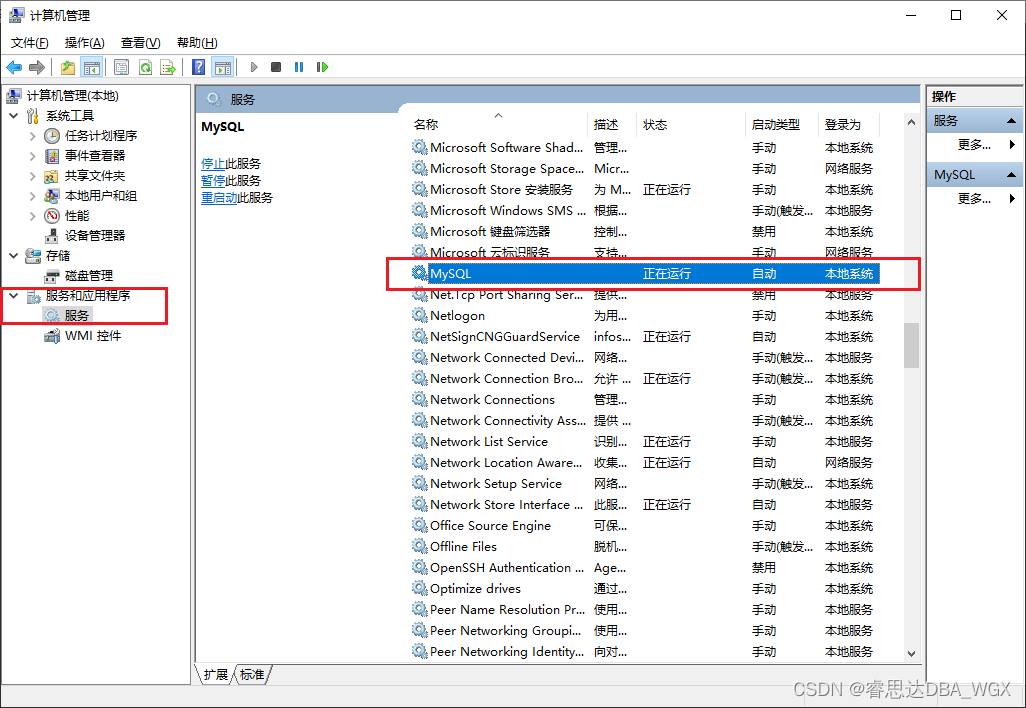
Task: Open the 文件(F) menu
Action: tap(29, 43)
